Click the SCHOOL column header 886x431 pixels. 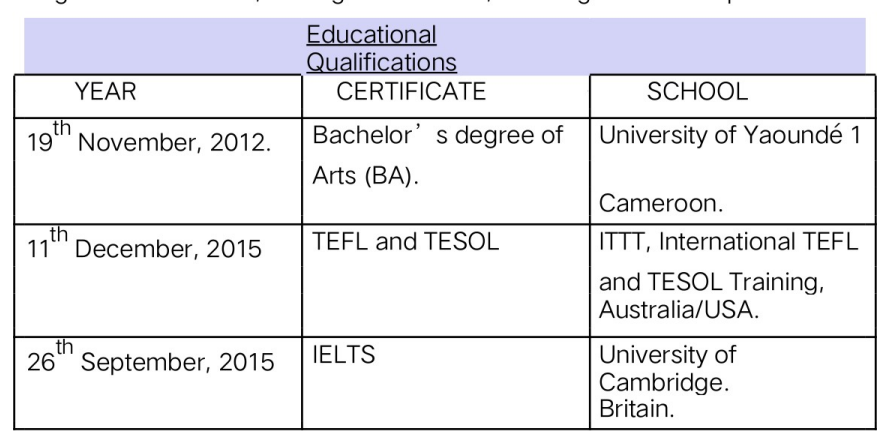[x=697, y=94]
